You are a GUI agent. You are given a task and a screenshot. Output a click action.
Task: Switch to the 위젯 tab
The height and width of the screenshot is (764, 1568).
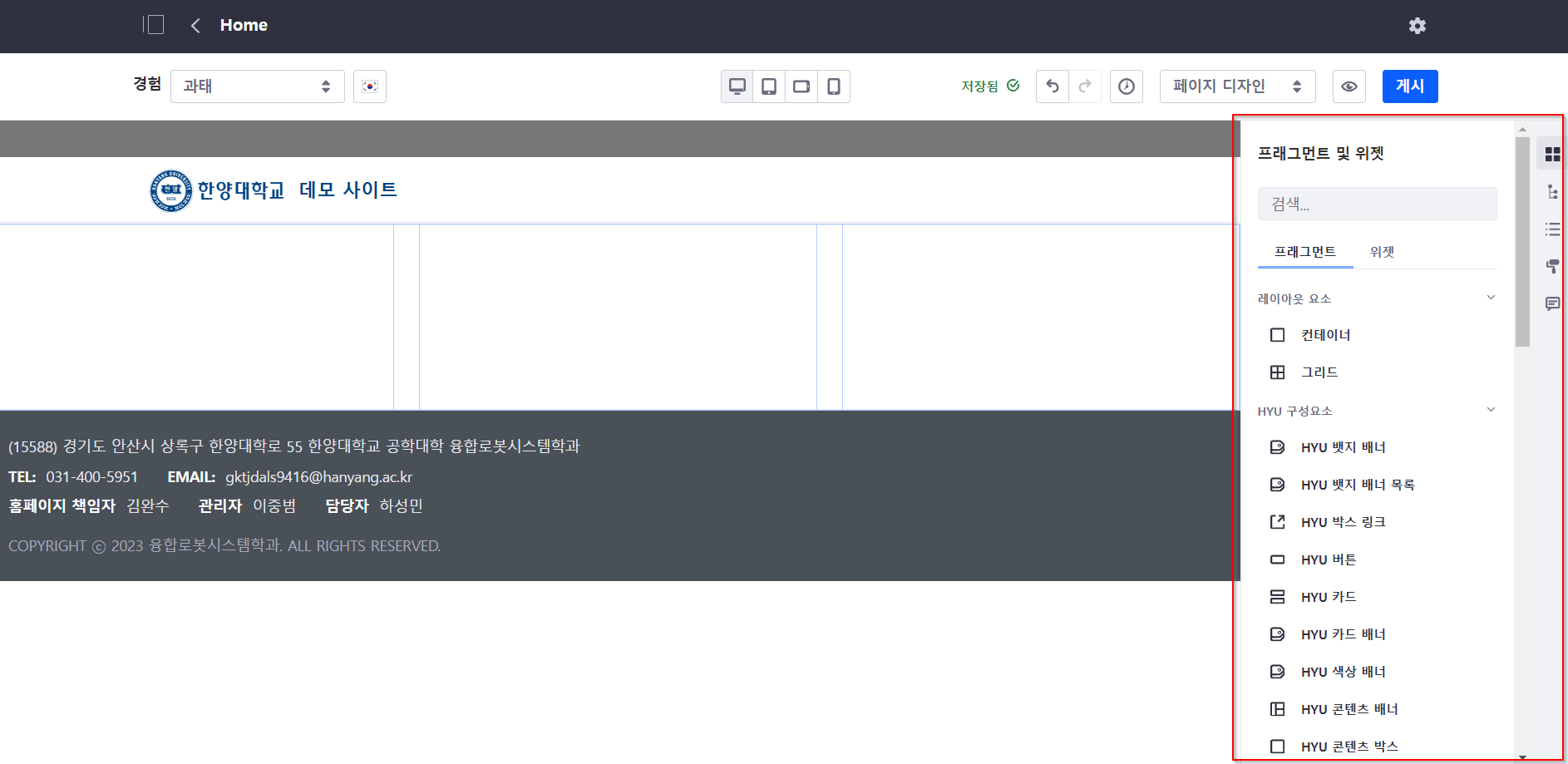pos(1381,252)
